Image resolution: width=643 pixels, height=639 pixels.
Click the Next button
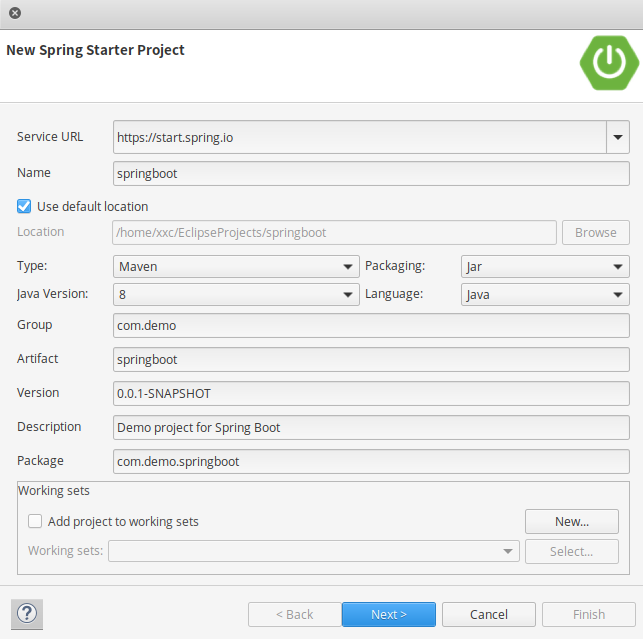(388, 614)
